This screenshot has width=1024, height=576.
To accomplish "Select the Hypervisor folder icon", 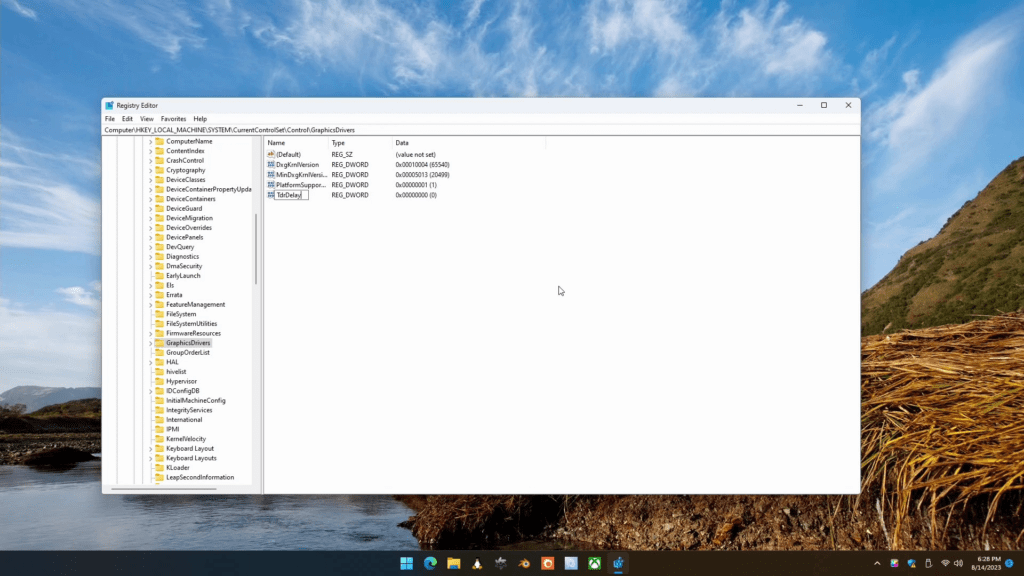I will (159, 381).
